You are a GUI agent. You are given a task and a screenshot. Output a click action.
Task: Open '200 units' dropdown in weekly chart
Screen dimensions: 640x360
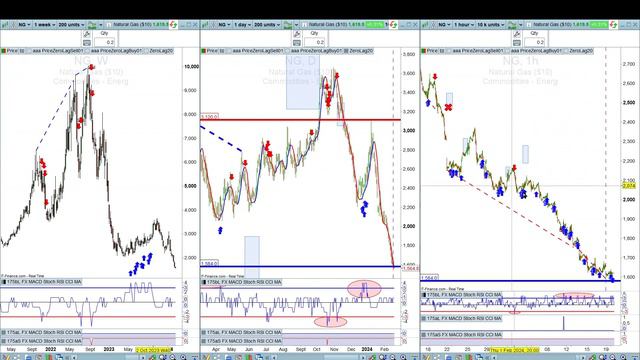coord(71,25)
